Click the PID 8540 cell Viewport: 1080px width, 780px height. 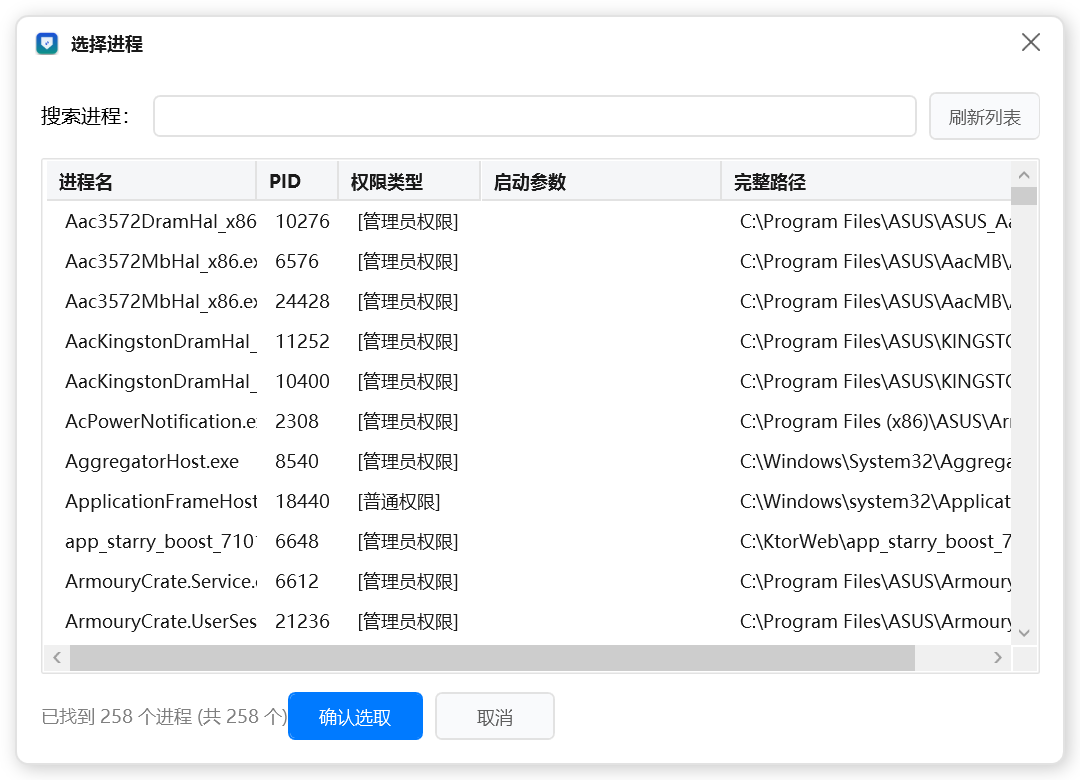(x=297, y=461)
